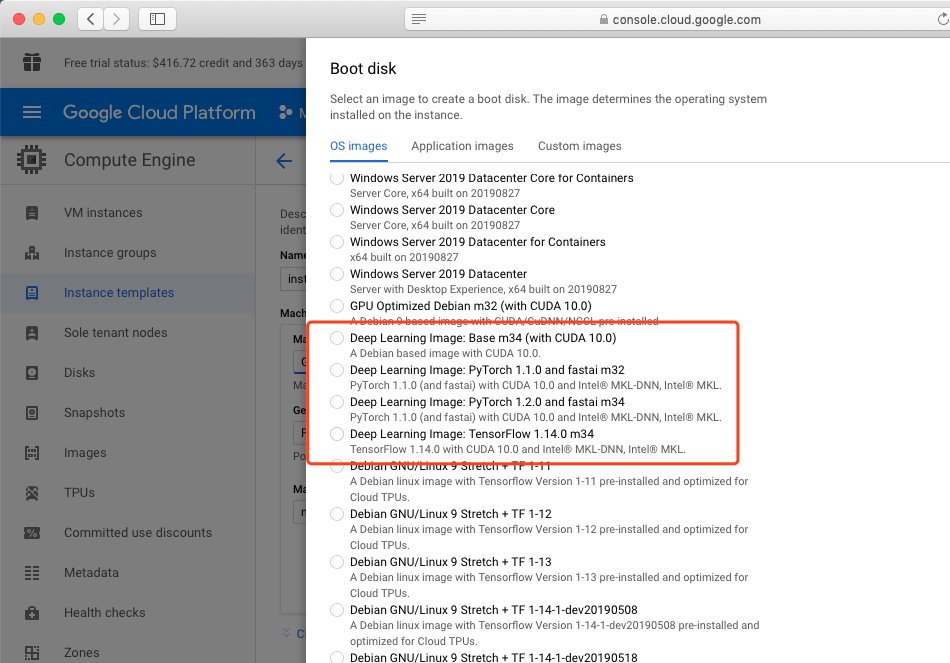
Task: Select Debian GNU/Linux 9 Stretch + TF 1-13
Action: [337, 562]
